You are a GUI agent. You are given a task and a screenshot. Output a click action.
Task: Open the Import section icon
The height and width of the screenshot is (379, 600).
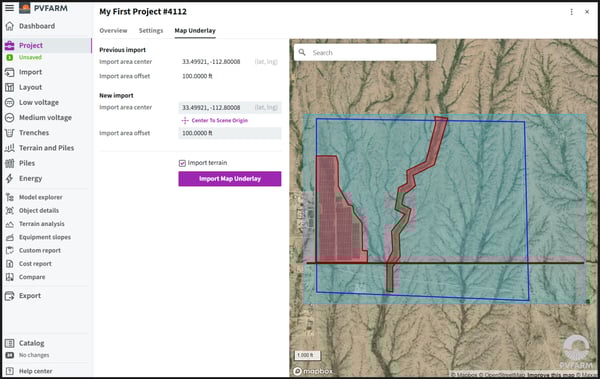pos(10,72)
